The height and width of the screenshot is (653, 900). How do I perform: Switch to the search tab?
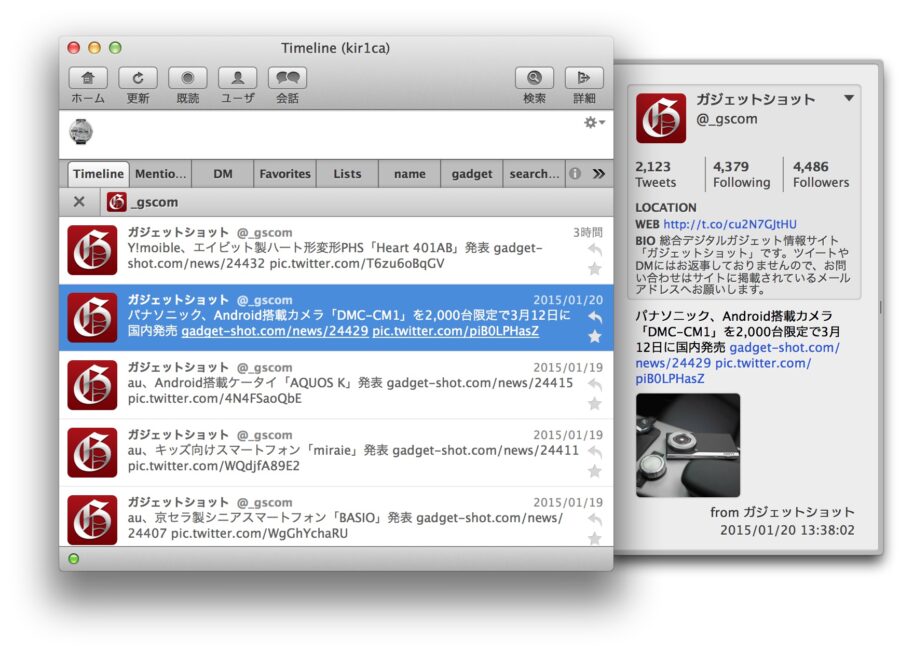[534, 174]
